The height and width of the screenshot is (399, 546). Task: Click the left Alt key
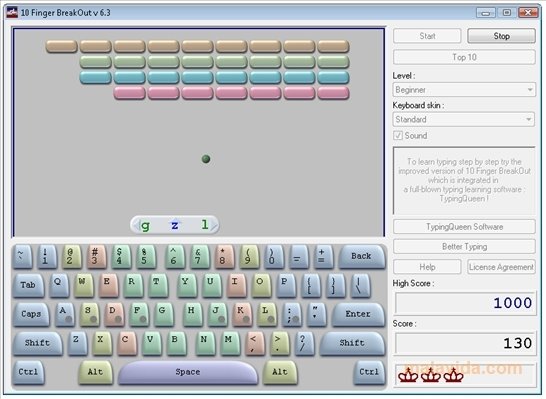point(96,372)
